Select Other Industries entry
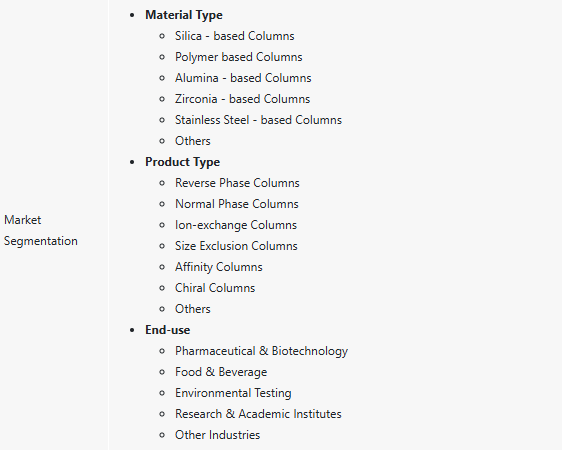The height and width of the screenshot is (450, 562). pos(217,435)
